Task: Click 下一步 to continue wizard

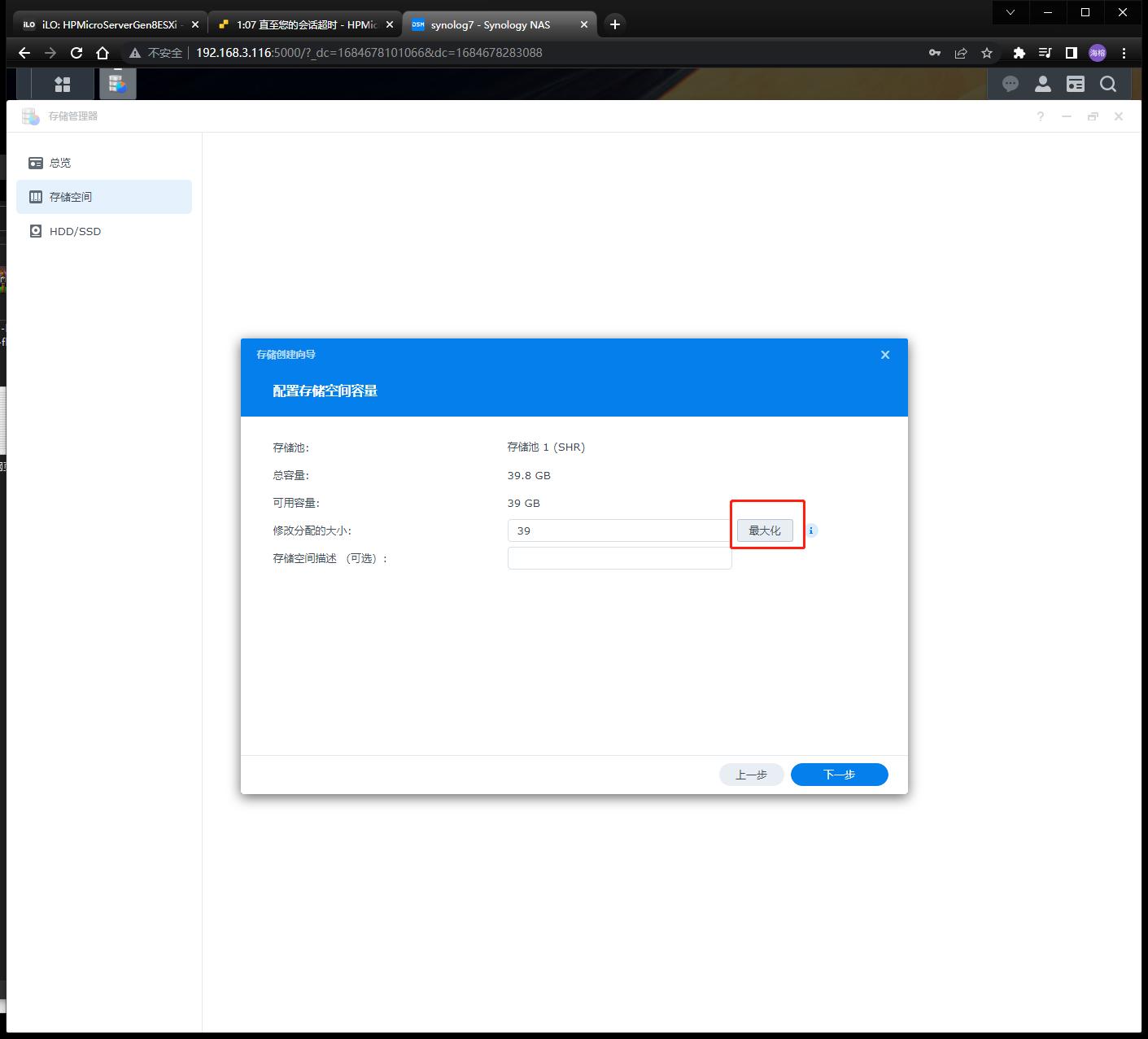Action: click(839, 775)
